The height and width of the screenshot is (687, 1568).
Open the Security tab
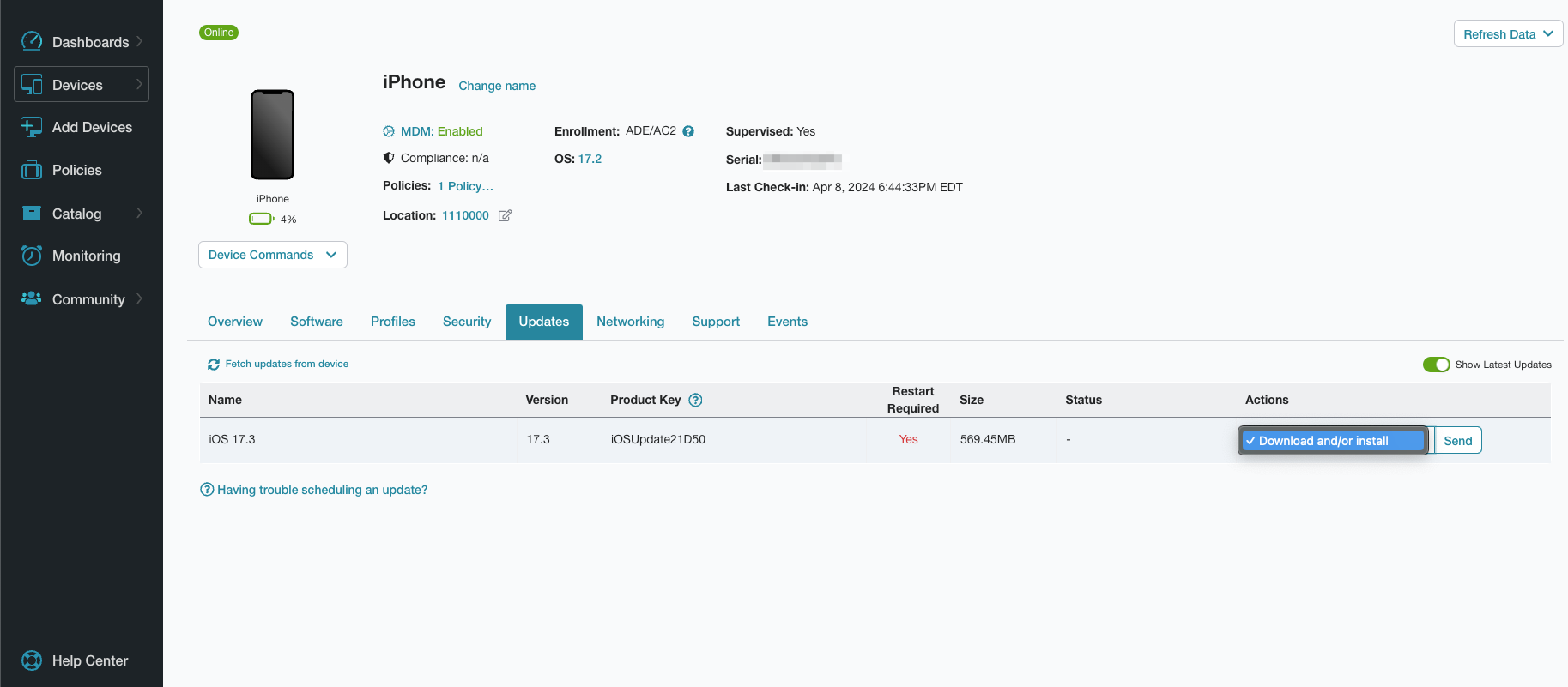467,322
